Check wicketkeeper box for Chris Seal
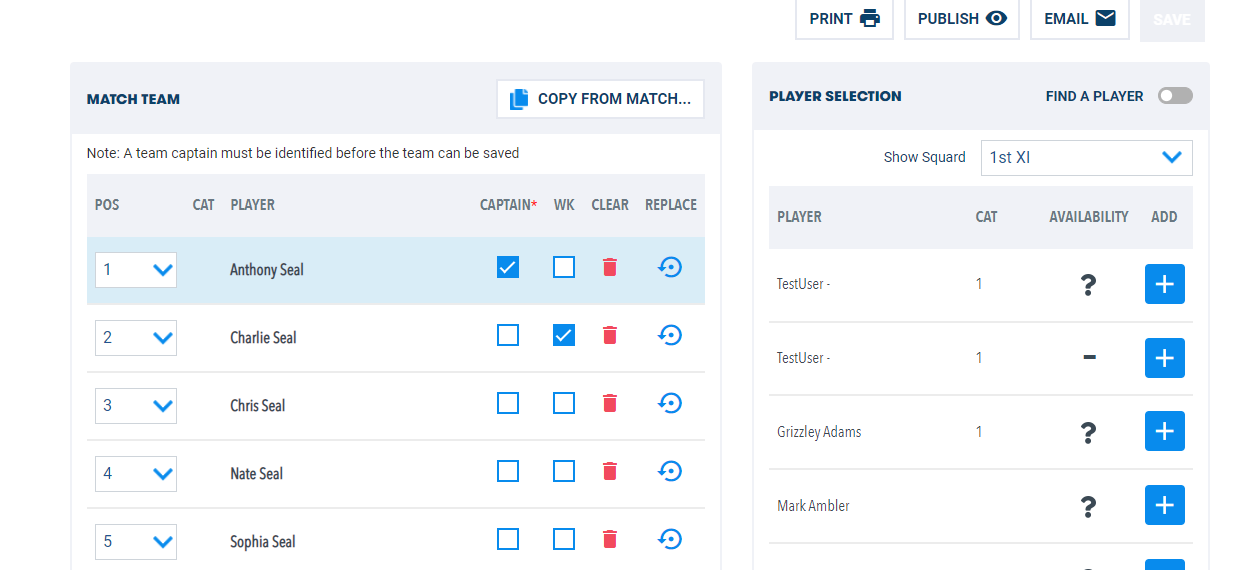 click(x=564, y=403)
